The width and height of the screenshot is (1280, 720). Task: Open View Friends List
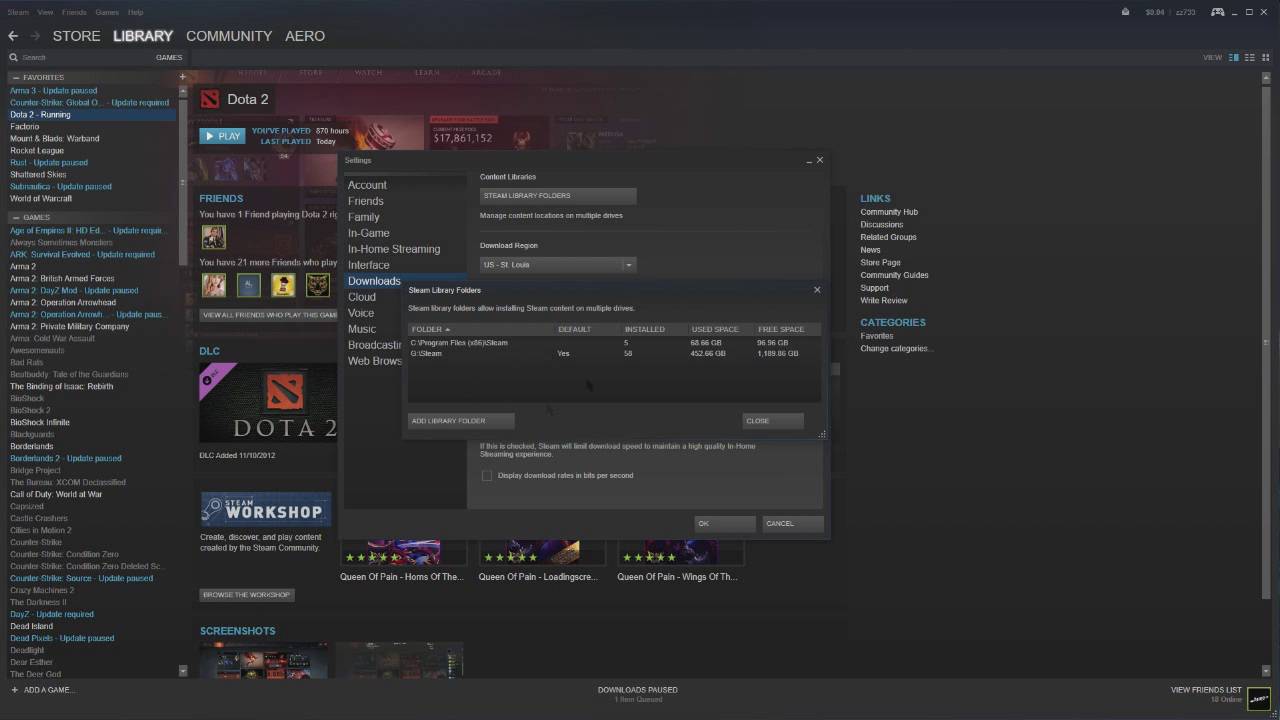point(1206,690)
